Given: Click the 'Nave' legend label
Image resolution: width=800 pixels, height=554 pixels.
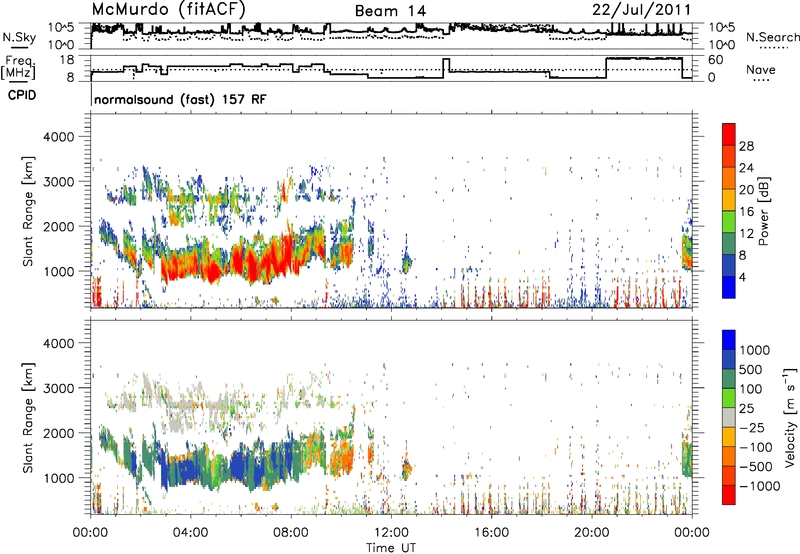Looking at the screenshot, I should (x=760, y=69).
